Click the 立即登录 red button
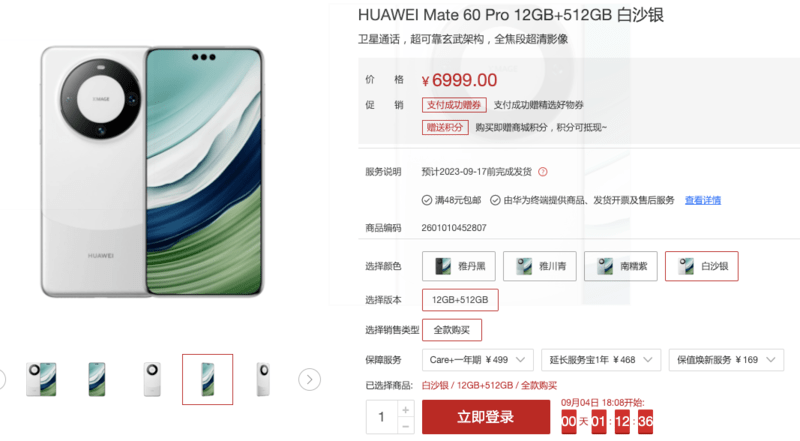 click(486, 417)
